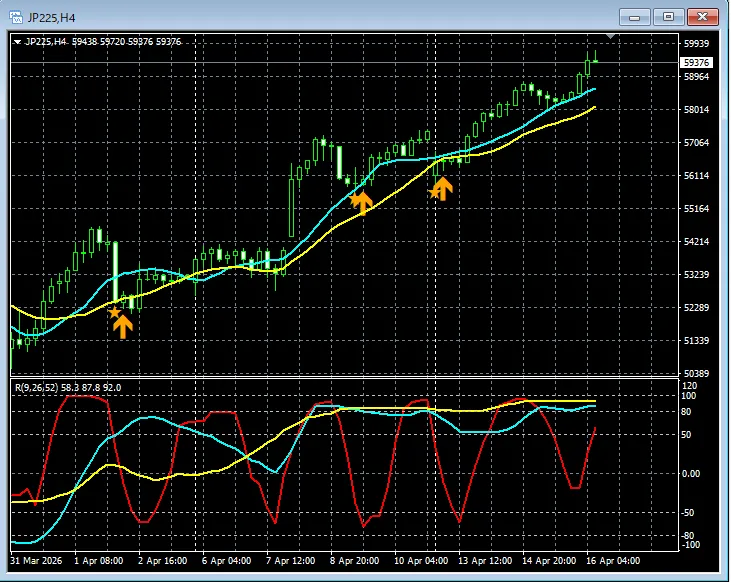731x582 pixels.
Task: Click the 120 level on the indicator scale
Action: click(x=689, y=386)
